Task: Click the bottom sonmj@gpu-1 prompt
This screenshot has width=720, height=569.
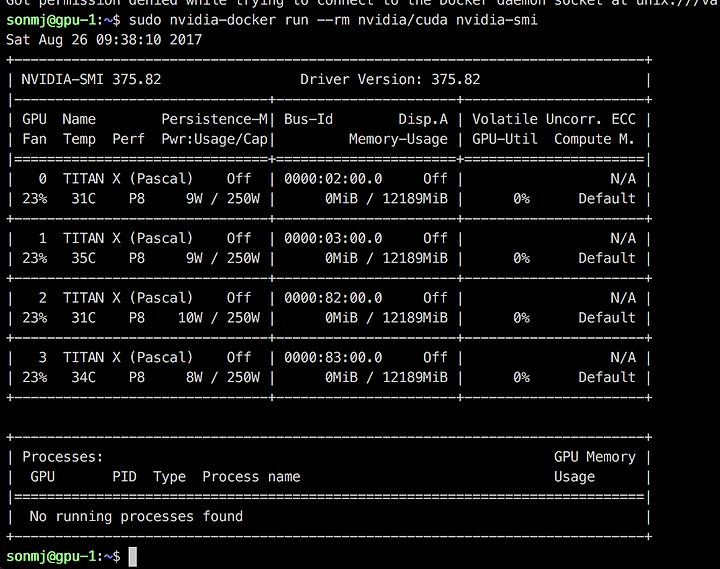Action: (x=63, y=557)
